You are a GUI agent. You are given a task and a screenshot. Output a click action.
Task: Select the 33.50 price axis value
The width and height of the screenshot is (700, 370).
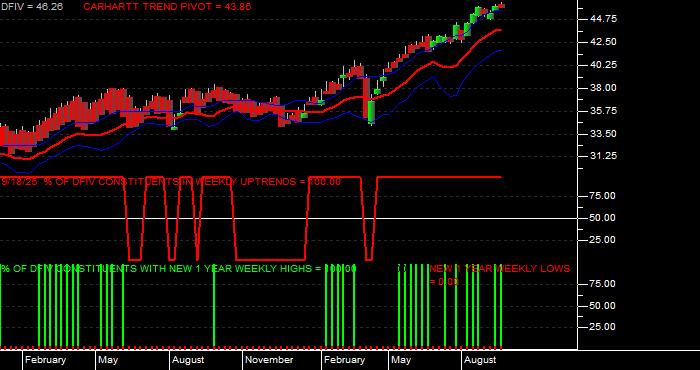click(603, 133)
